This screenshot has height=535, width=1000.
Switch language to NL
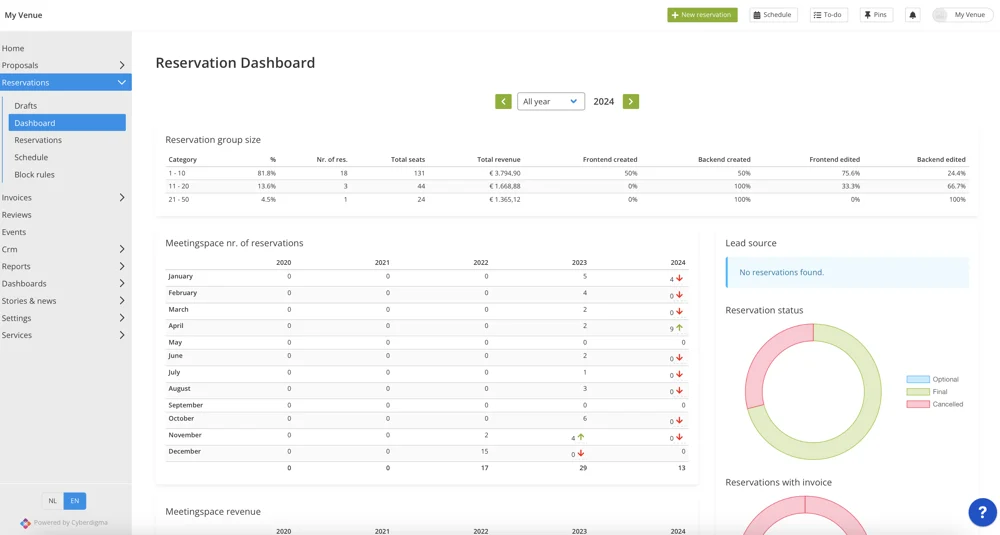pyautogui.click(x=53, y=501)
